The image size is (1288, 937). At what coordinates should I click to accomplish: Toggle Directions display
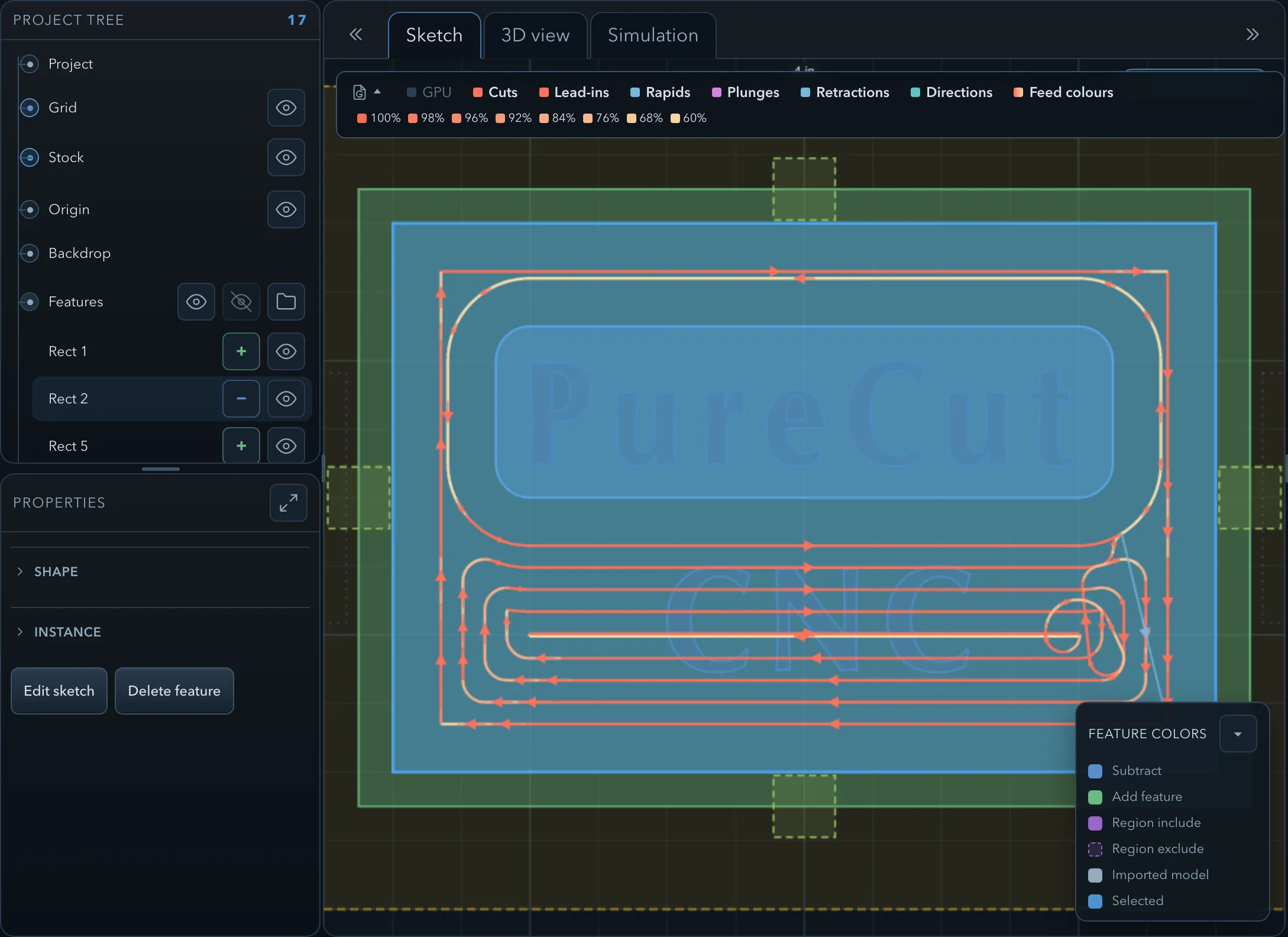tap(952, 92)
